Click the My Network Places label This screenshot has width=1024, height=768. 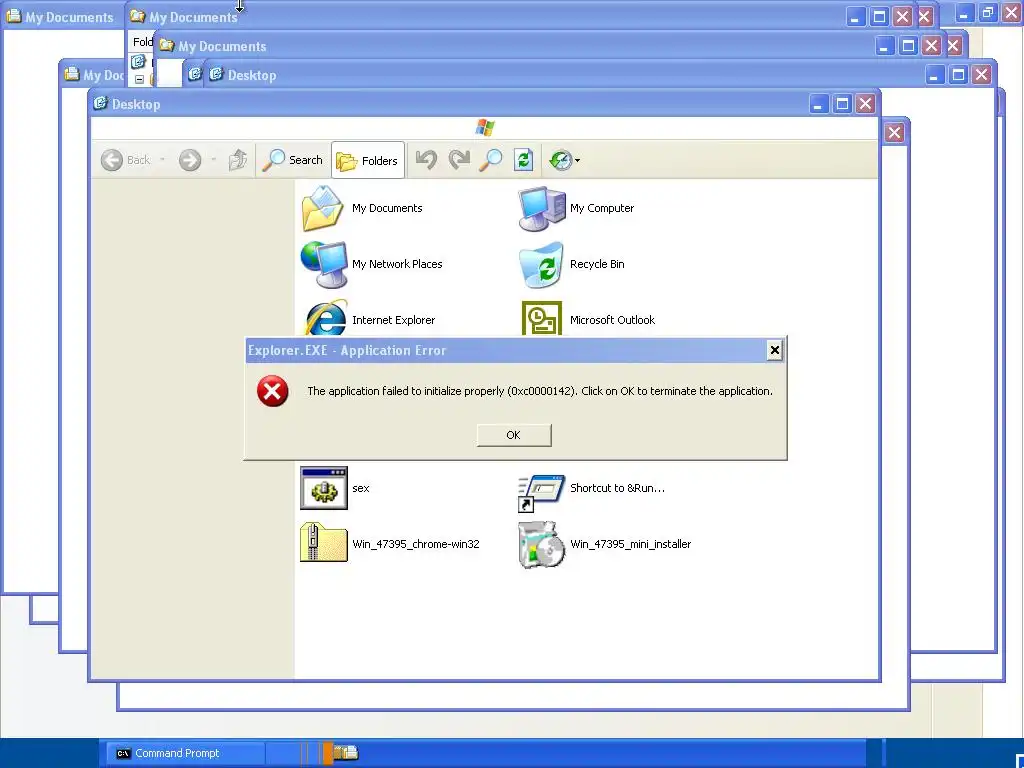pyautogui.click(x=397, y=264)
